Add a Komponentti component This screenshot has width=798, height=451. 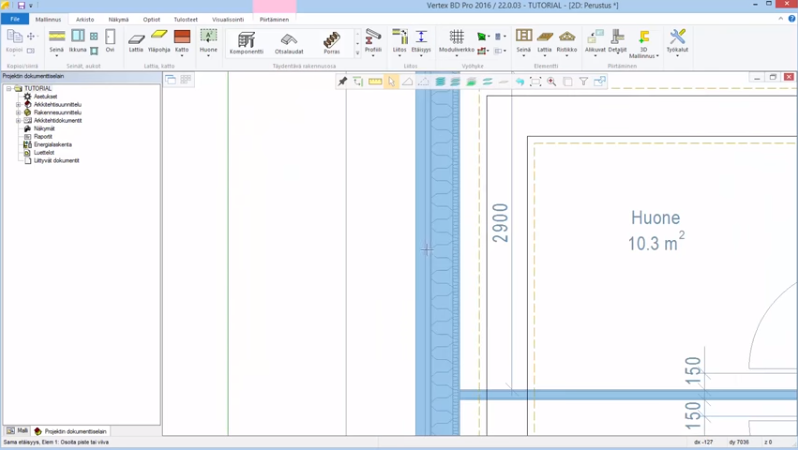[x=246, y=42]
